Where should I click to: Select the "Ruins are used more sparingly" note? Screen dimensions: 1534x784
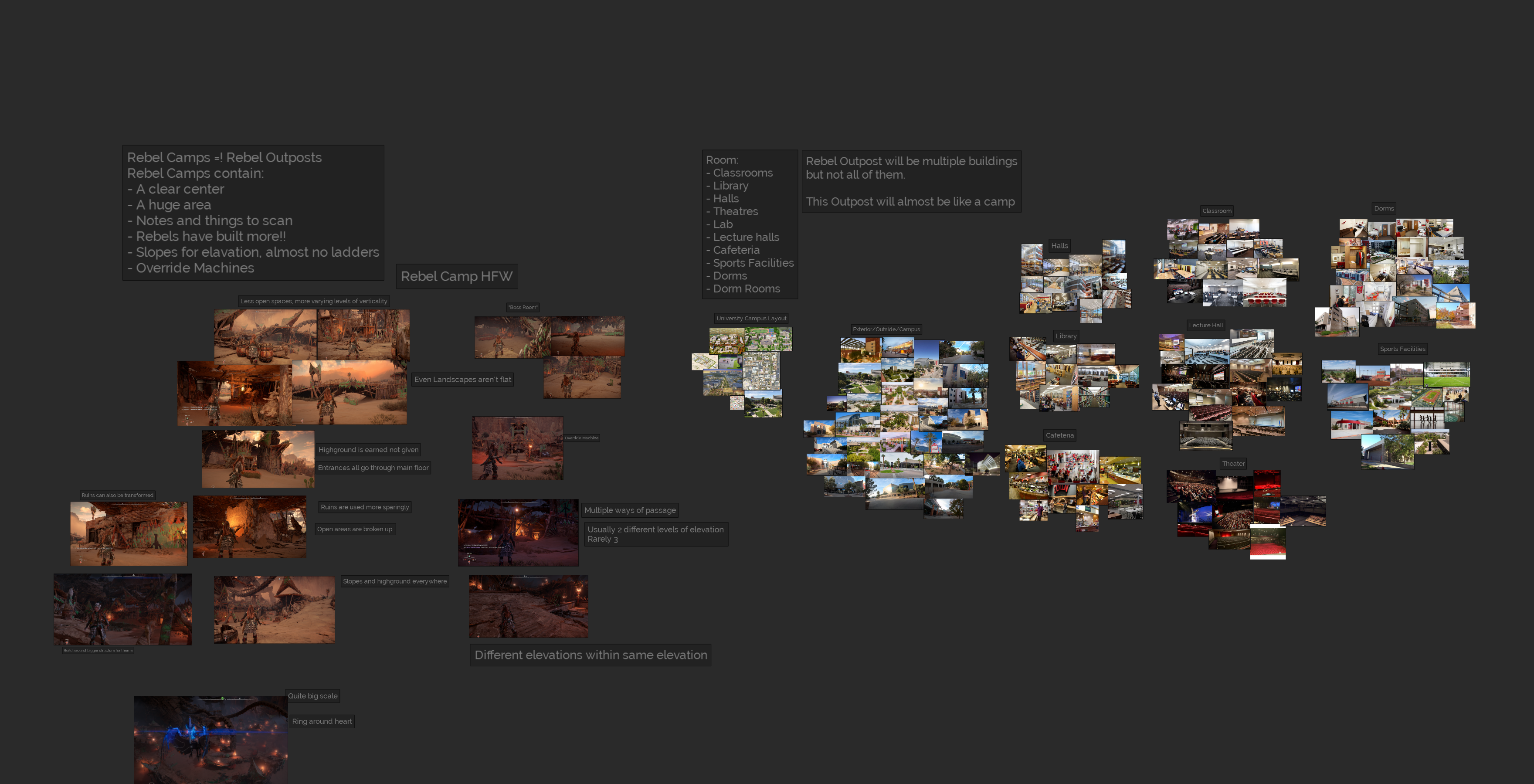point(365,507)
